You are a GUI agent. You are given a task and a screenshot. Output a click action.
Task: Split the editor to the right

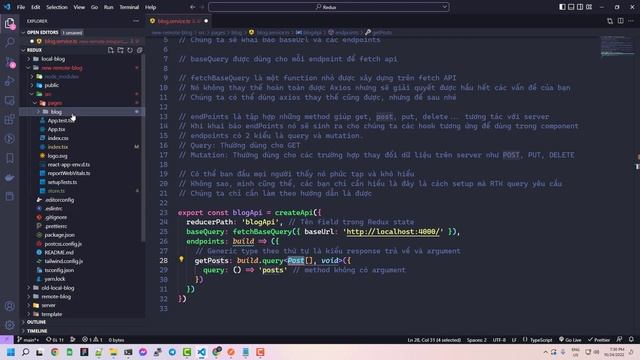click(620, 21)
